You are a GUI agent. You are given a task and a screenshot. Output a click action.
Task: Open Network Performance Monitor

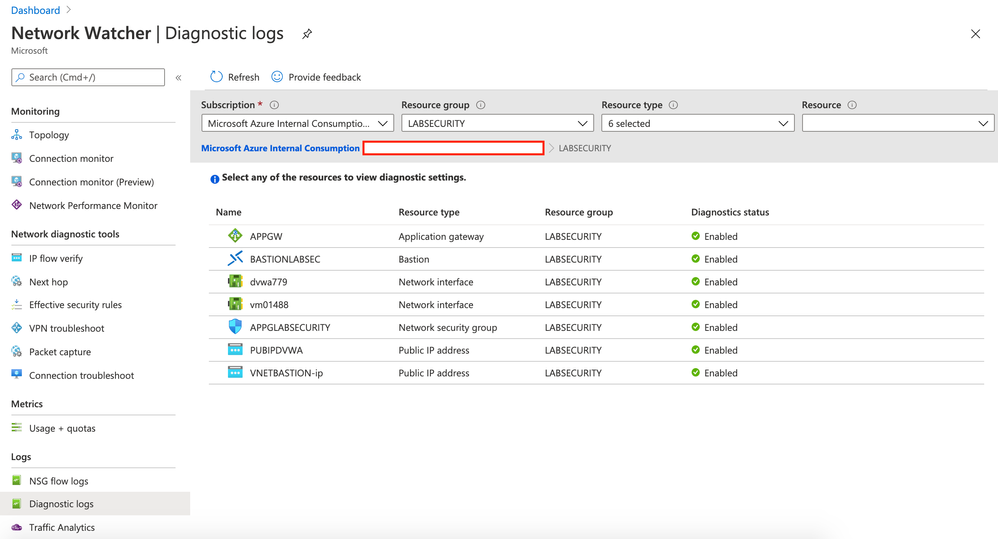click(x=93, y=206)
